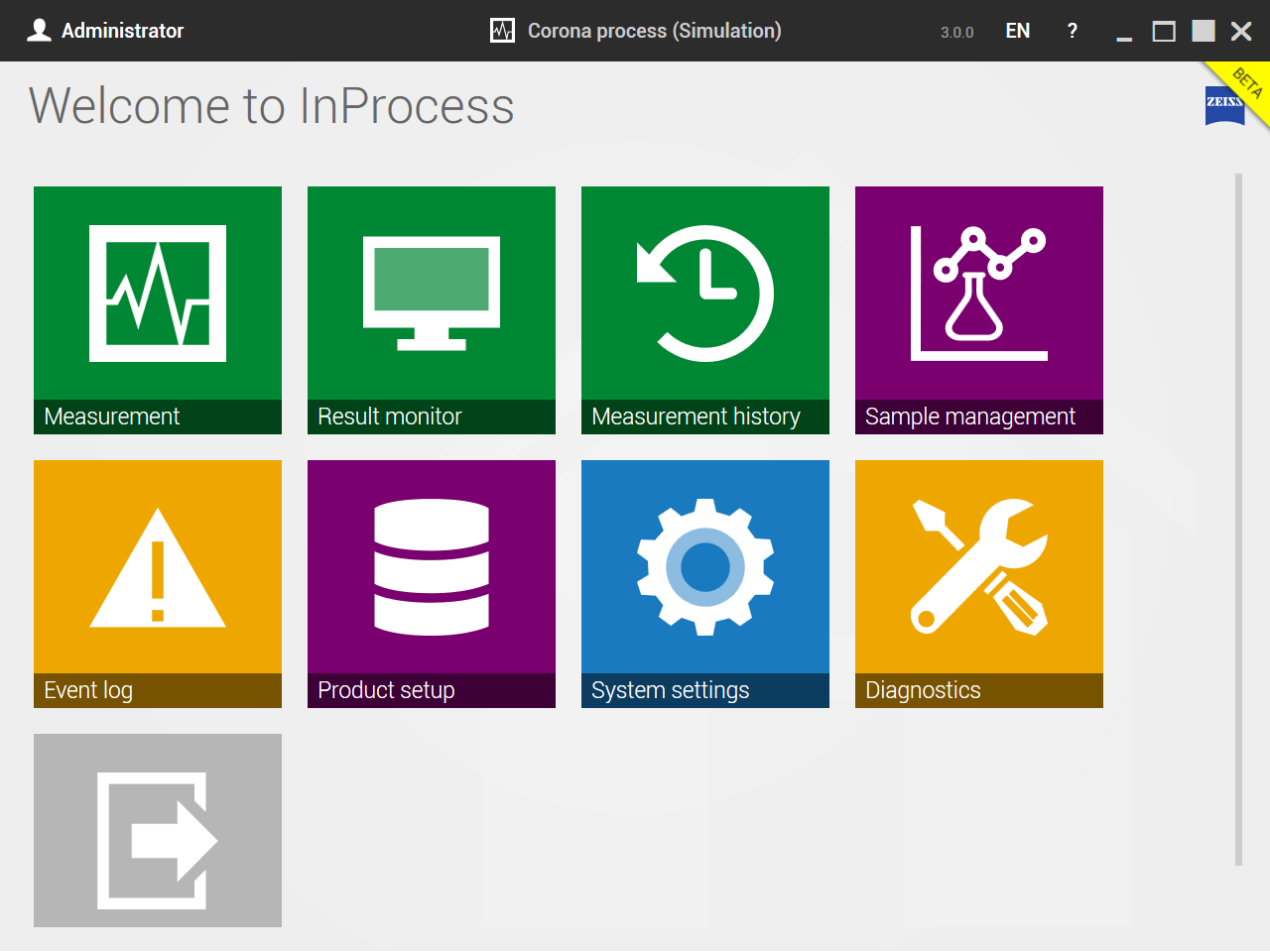Click the grey logout arrow tile
Image resolution: width=1270 pixels, height=952 pixels.
pos(158,831)
